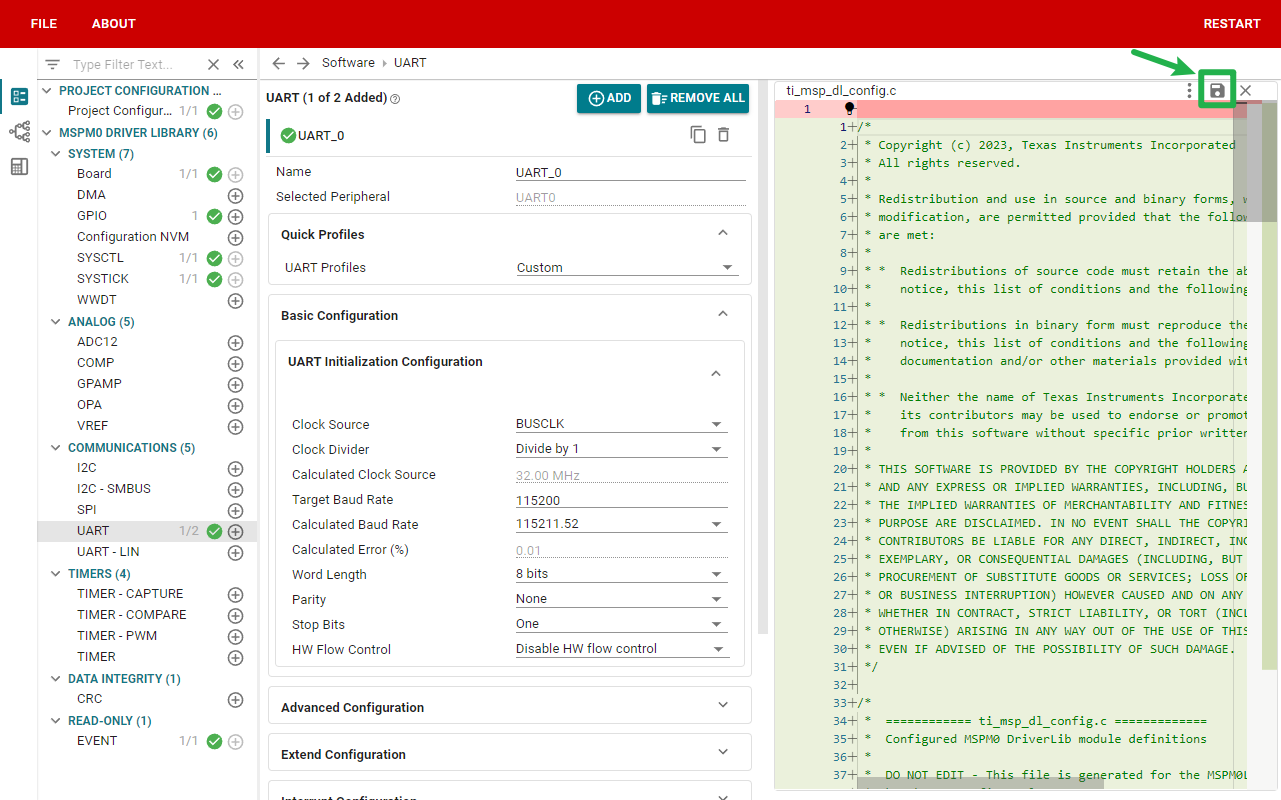Expand the Advanced Configuration section
The width and height of the screenshot is (1281, 800).
[510, 707]
